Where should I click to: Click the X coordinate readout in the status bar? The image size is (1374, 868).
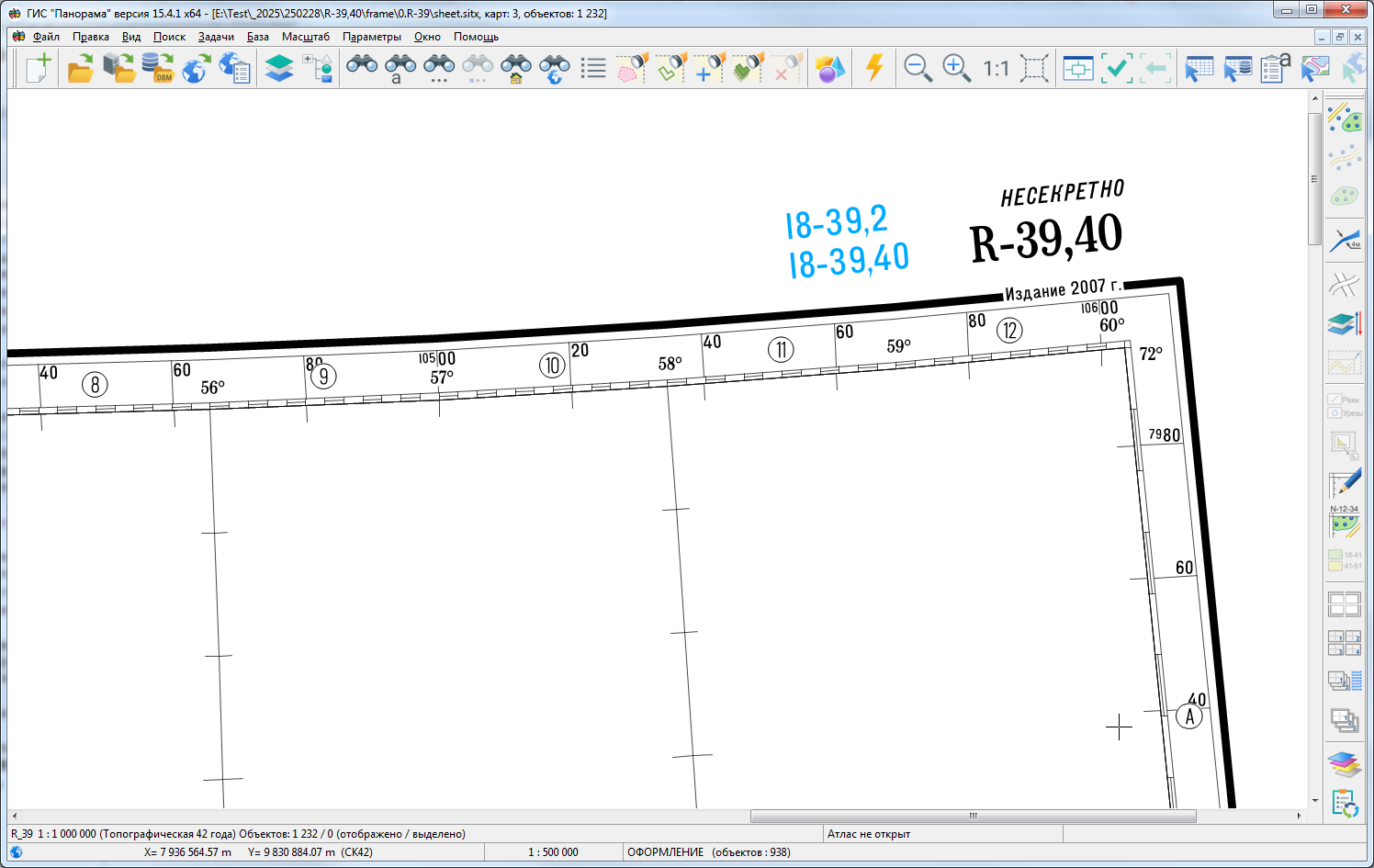(x=187, y=852)
